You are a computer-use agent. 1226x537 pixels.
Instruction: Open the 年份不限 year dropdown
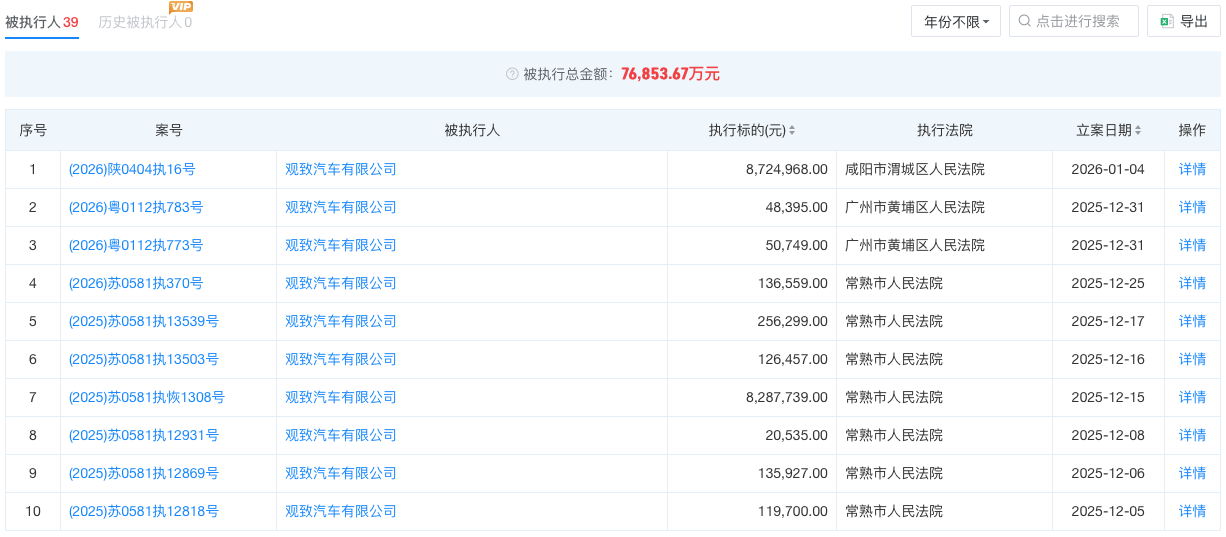(x=956, y=21)
